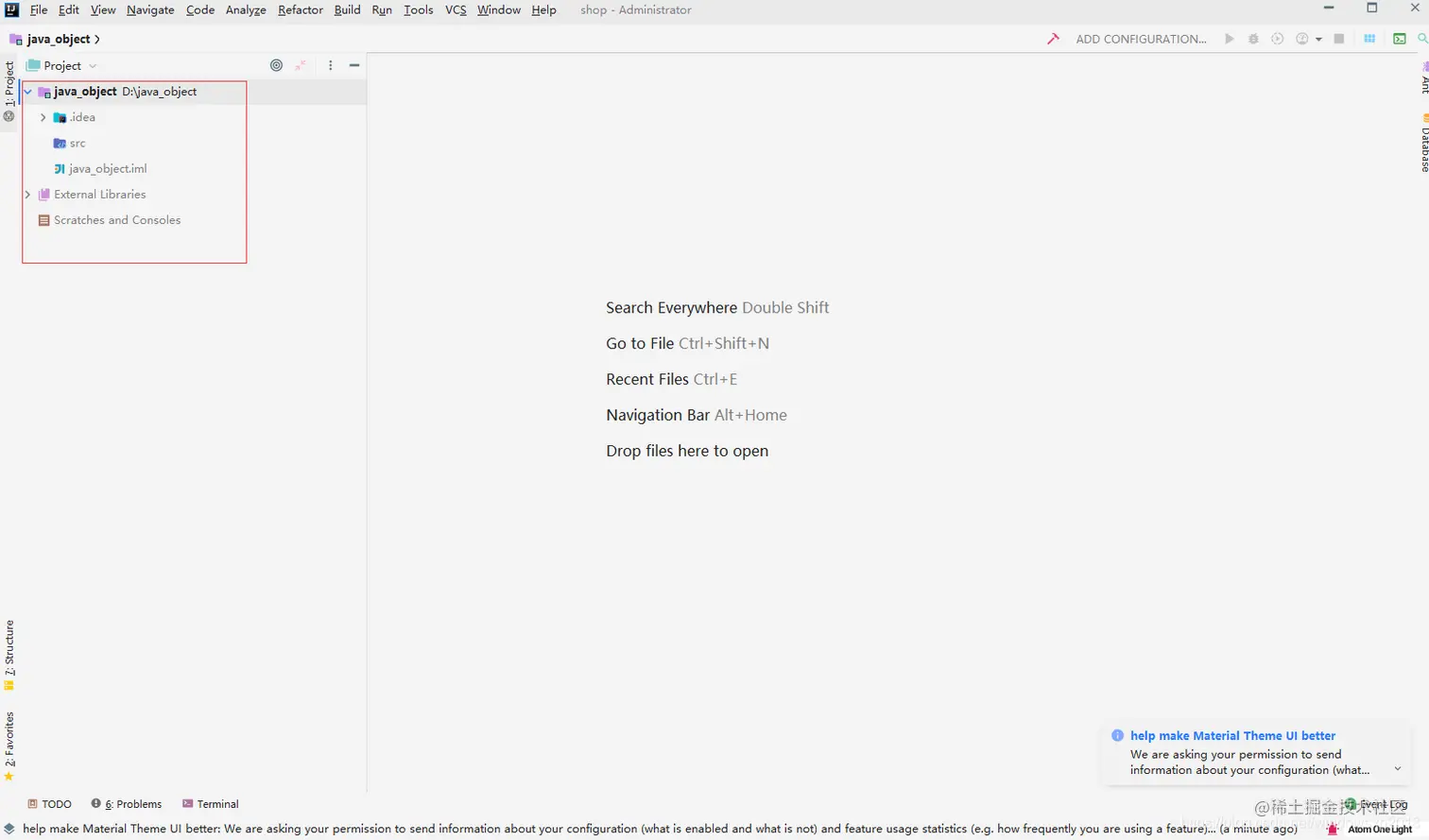Viewport: 1429px width, 840px height.
Task: Click the Profiler run icon
Action: pyautogui.click(x=1302, y=39)
